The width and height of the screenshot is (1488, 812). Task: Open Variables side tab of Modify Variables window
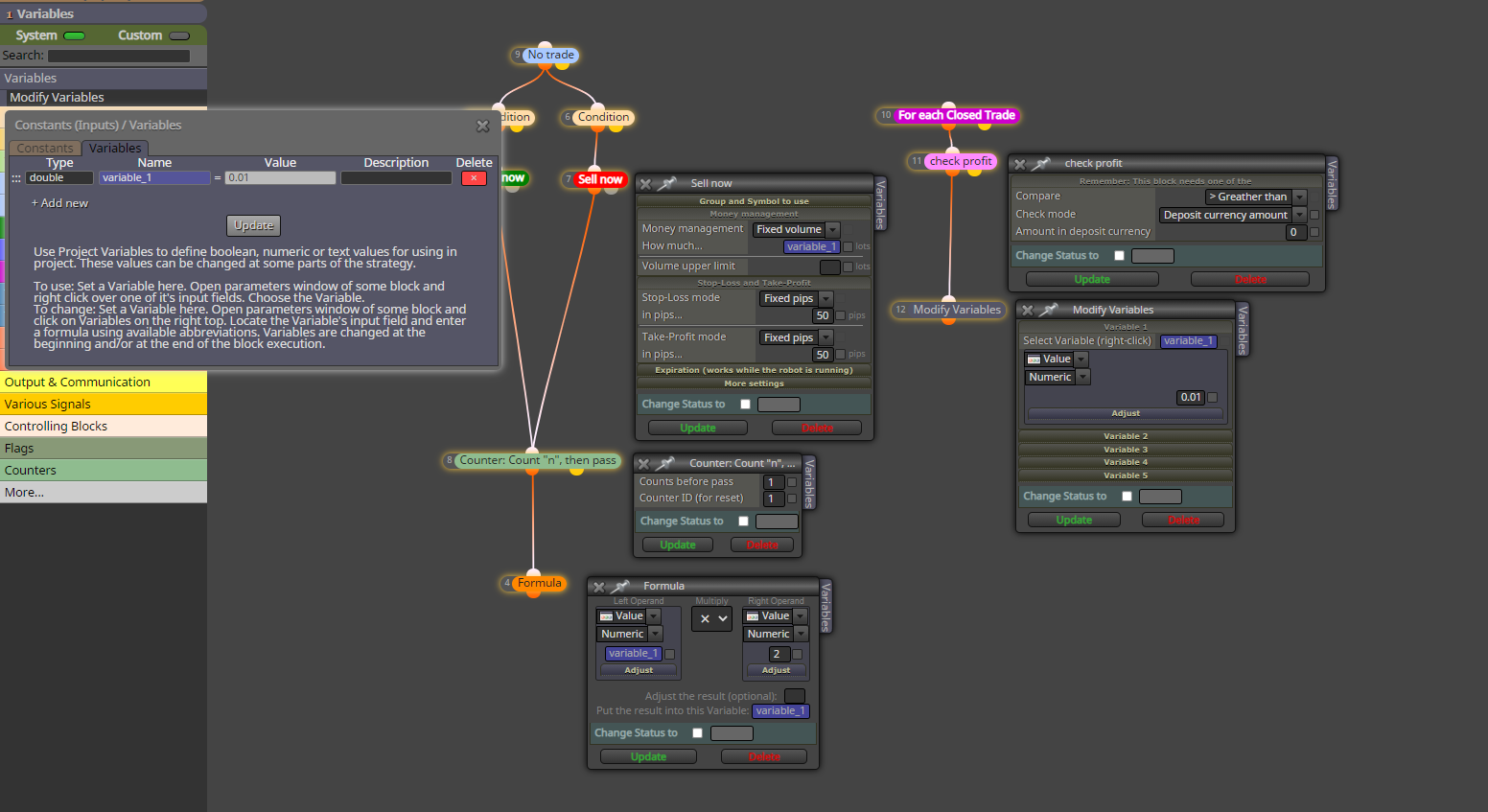pos(1242,330)
